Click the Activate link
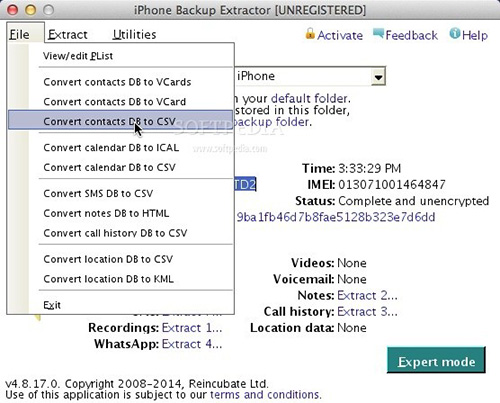500x403 pixels. tap(340, 35)
